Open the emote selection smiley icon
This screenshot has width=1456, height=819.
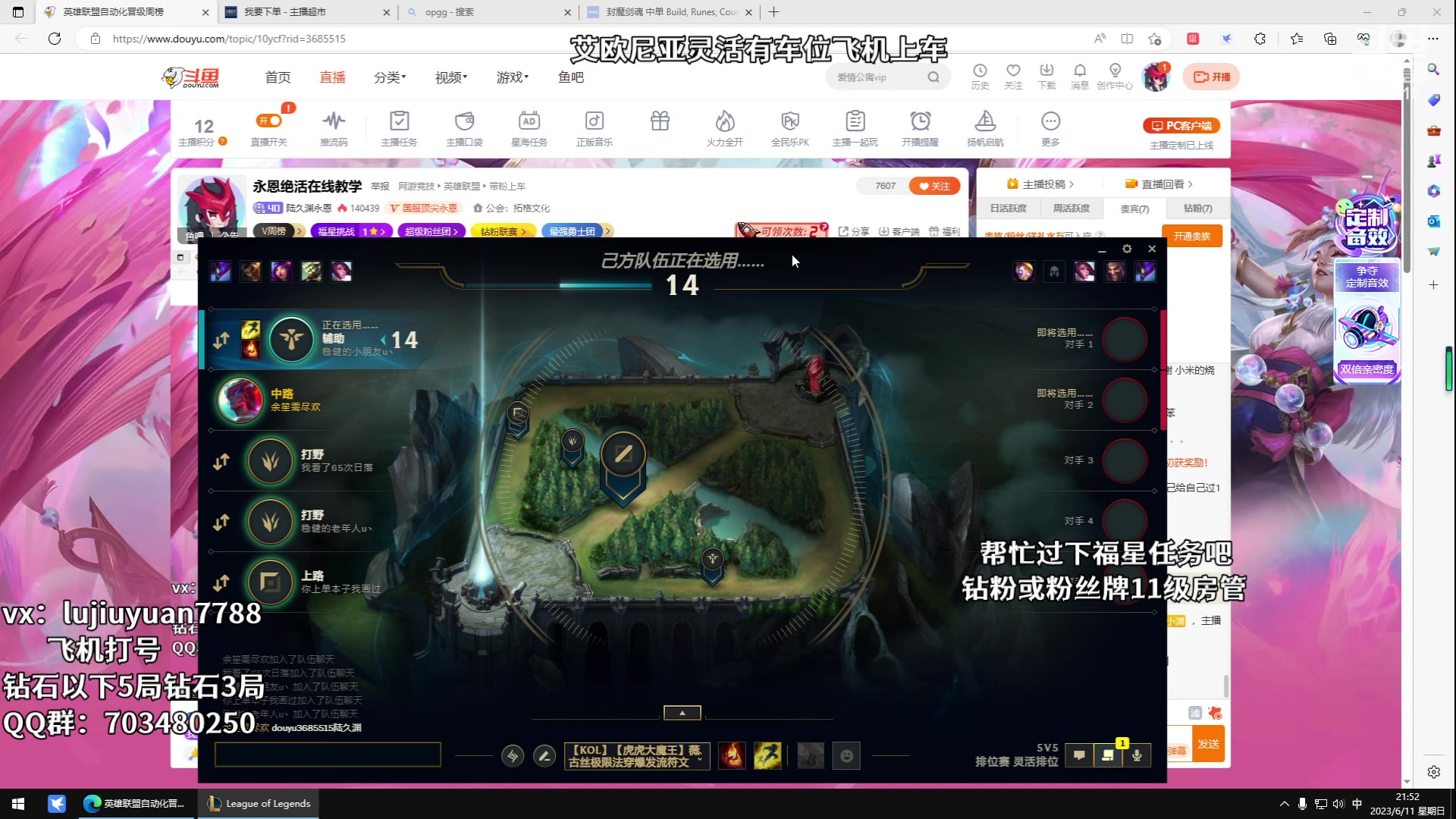(847, 756)
